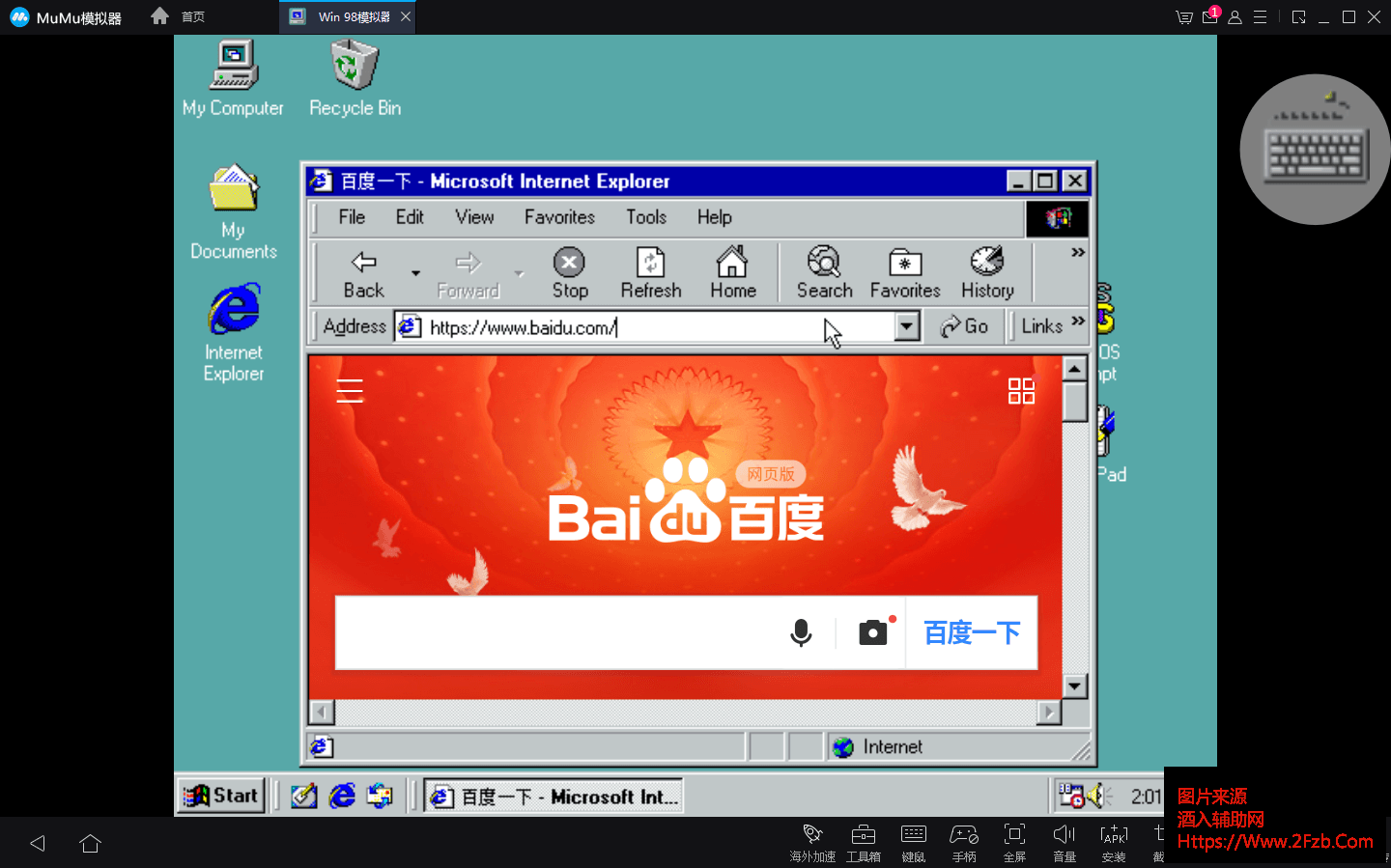Click the MuMu home button at bottom

coord(91,843)
